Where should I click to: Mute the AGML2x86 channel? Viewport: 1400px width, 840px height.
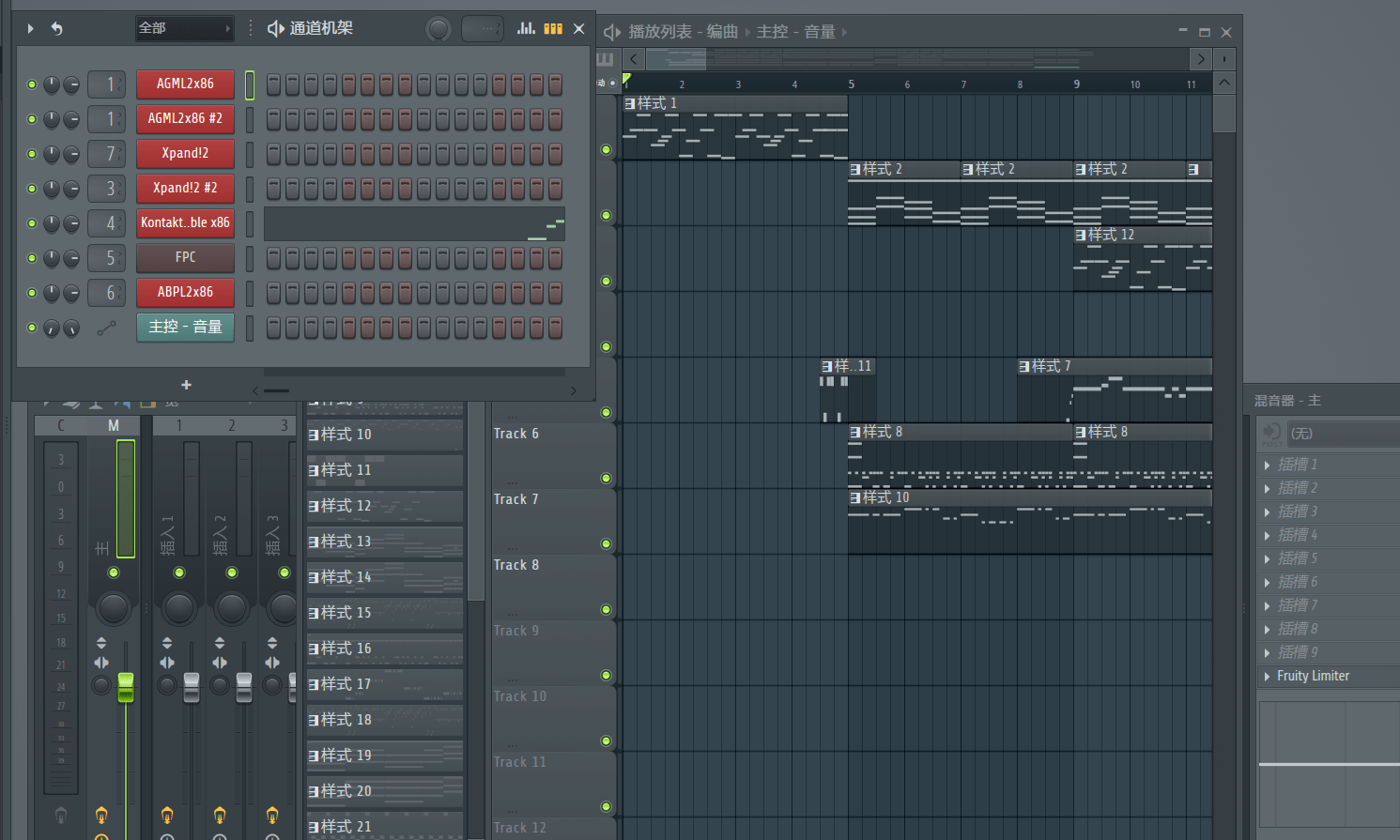coord(32,84)
